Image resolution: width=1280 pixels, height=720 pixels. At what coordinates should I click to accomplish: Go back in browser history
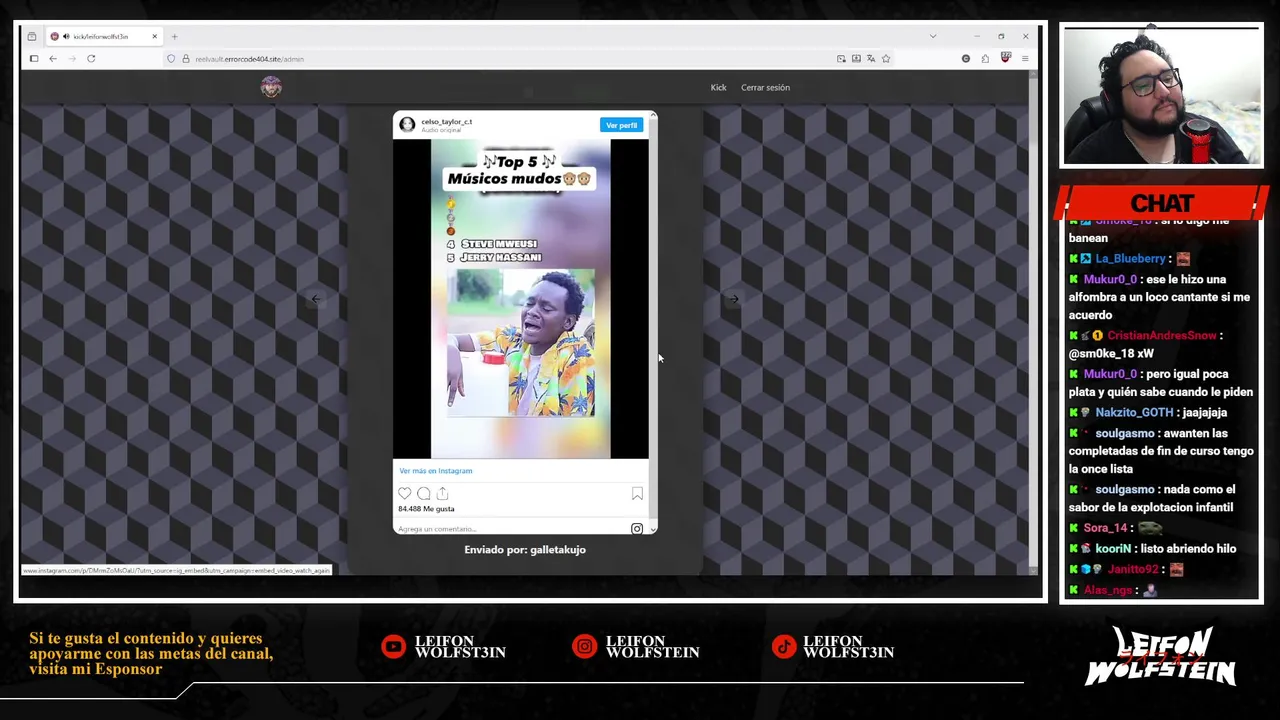tap(53, 59)
